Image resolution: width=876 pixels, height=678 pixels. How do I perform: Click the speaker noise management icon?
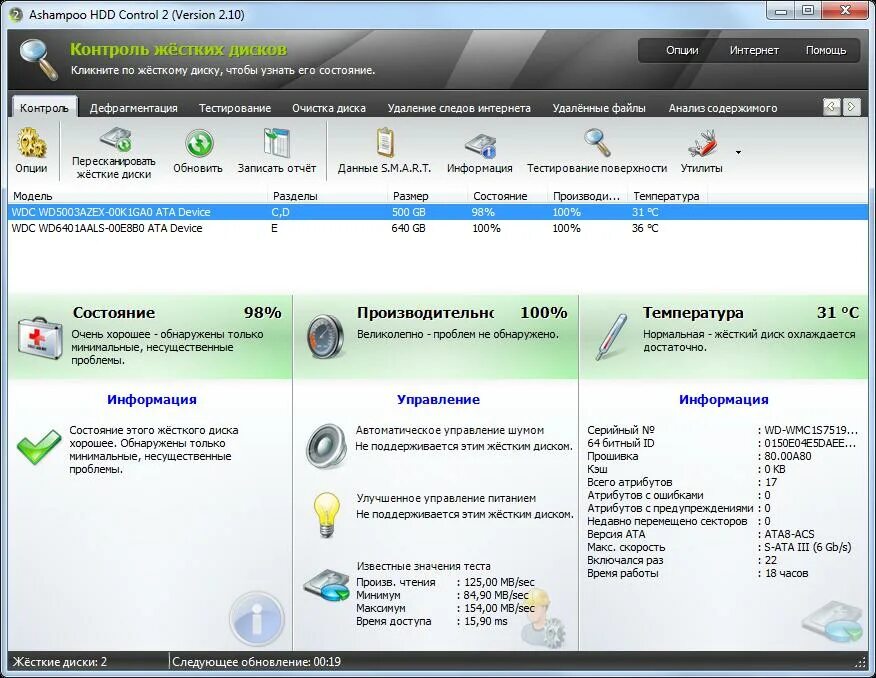(x=326, y=445)
